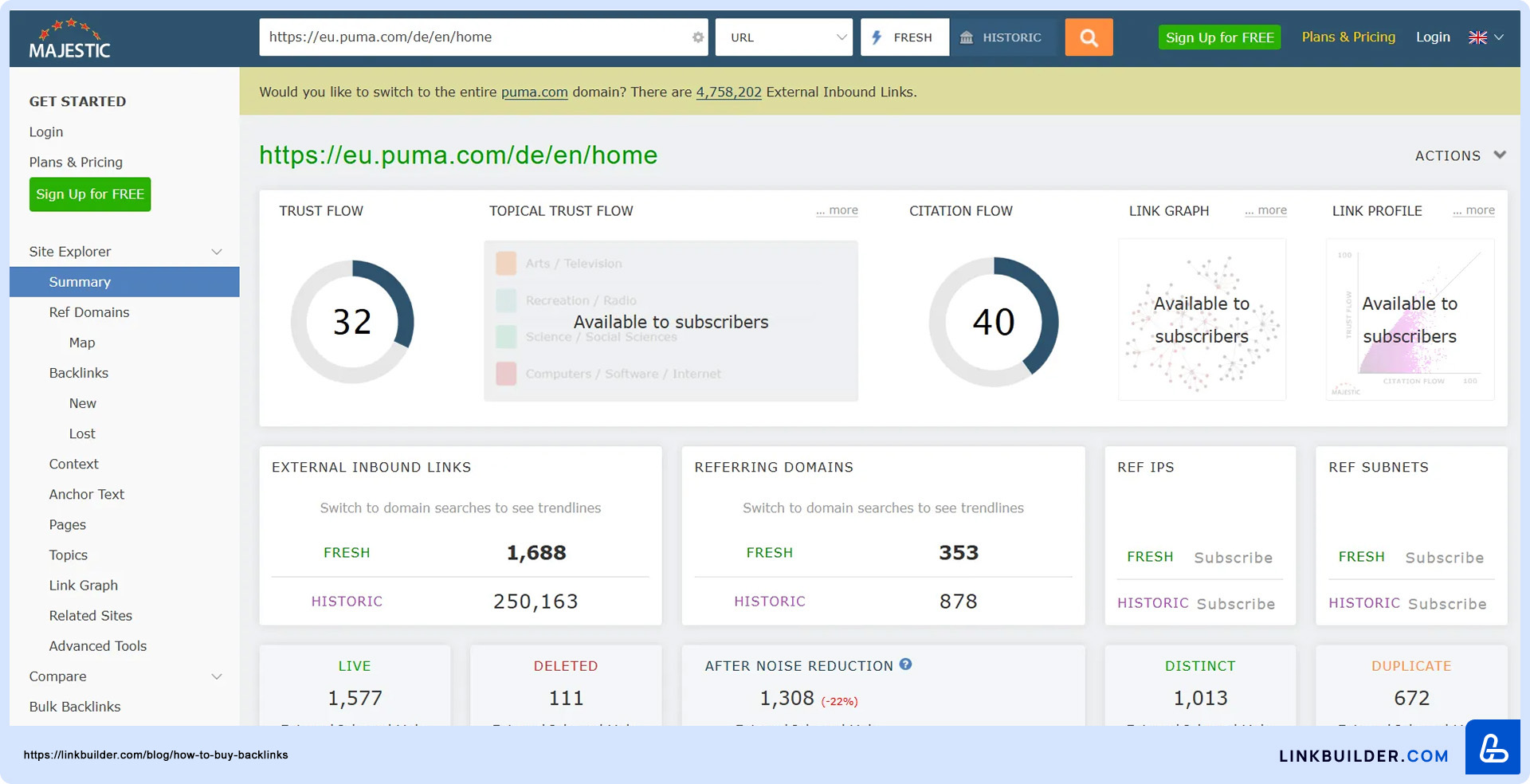Click the Ref Subnets FRESH Subscribe link
Image resolution: width=1530 pixels, height=784 pixels.
tap(1444, 558)
